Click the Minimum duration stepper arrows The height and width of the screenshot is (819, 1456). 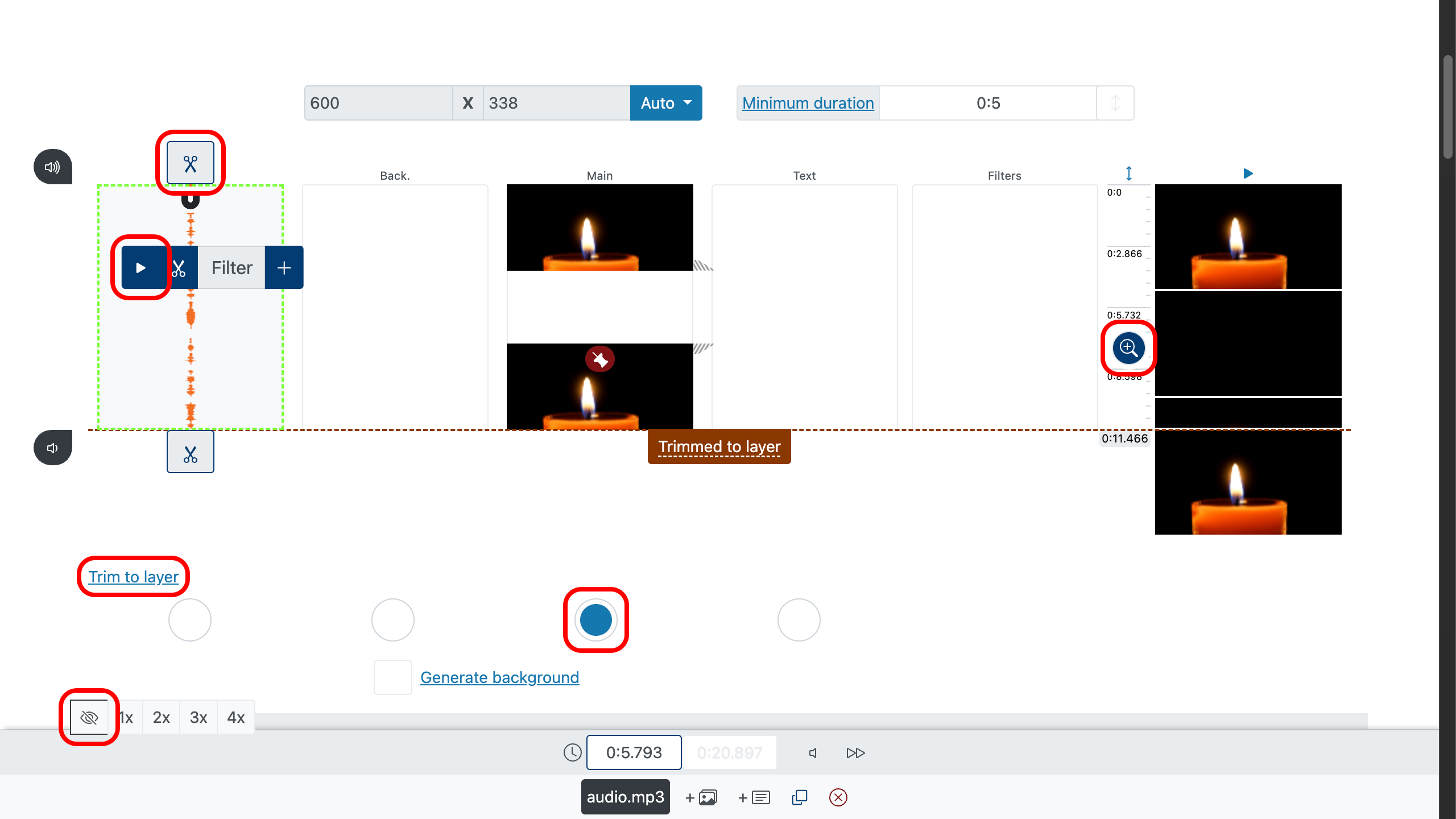click(1115, 103)
